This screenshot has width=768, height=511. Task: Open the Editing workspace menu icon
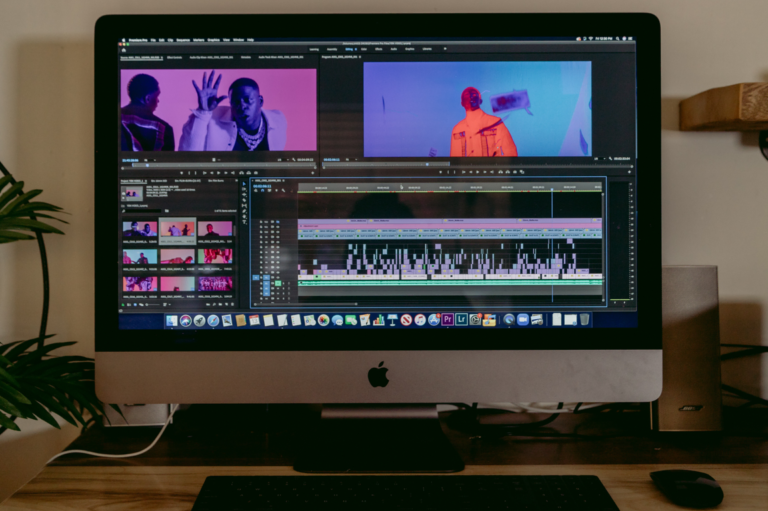pos(356,49)
